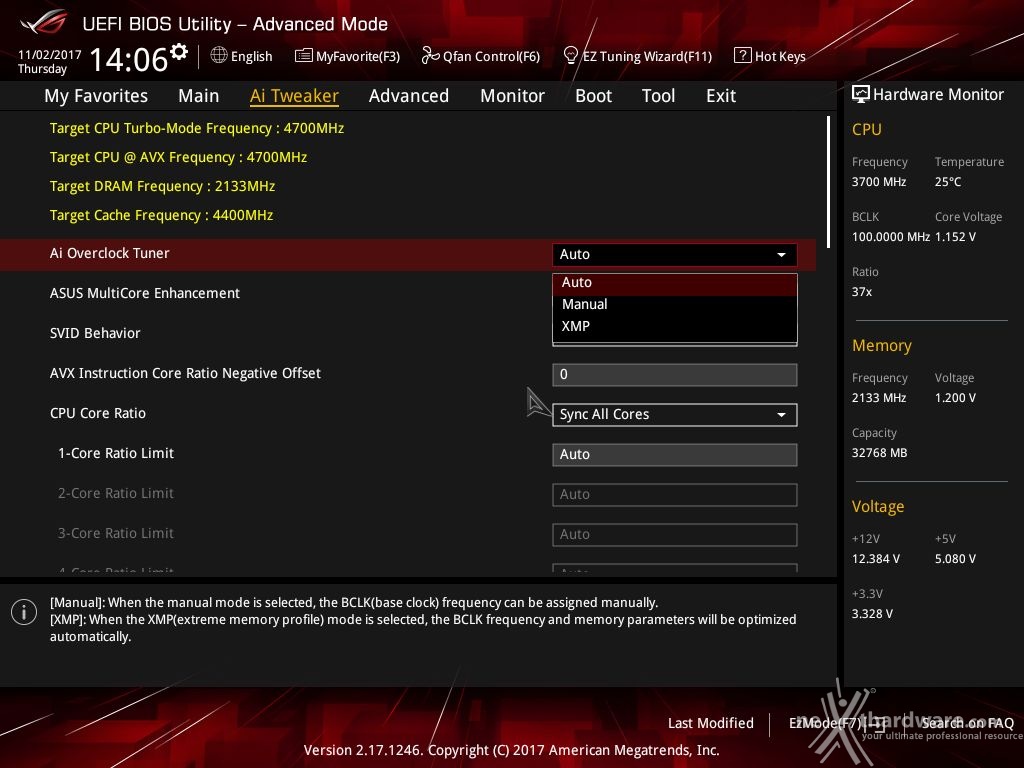Click Target CPU Turbo-Mode Frequency line
This screenshot has width=1024, height=768.
click(x=197, y=128)
